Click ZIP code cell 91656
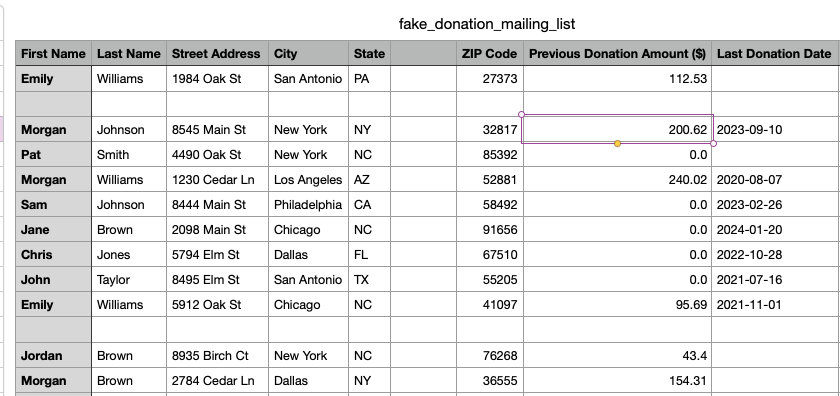This screenshot has width=840, height=396. pos(490,230)
